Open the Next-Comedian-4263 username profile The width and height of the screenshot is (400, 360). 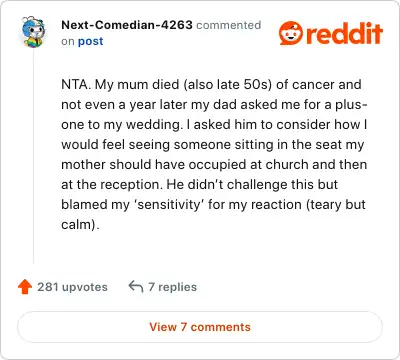(127, 25)
